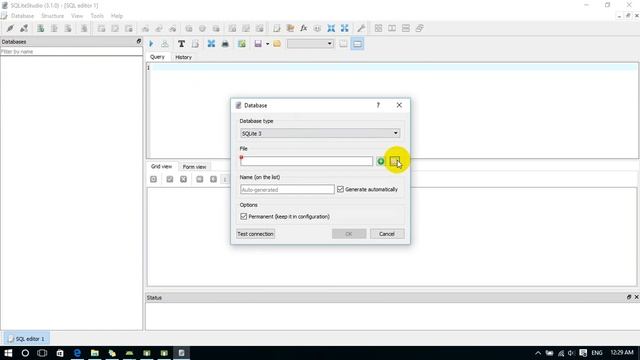Launch Edge browser from taskbar
Screen dimensions: 640x360
pyautogui.click(x=77, y=353)
